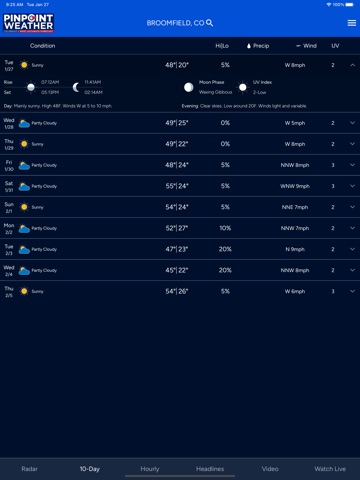
Task: Expand the Sun 2/1 forecast row
Action: coord(352,207)
